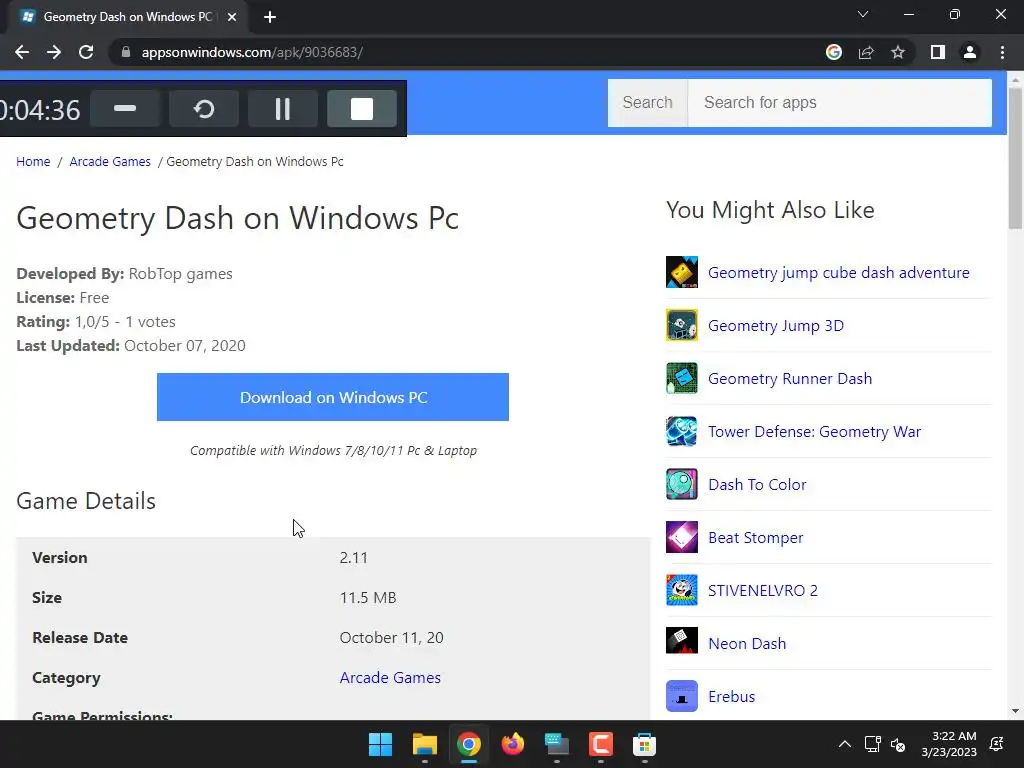Click the Geometry jump cube dash icon
Image resolution: width=1024 pixels, height=768 pixels.
click(x=682, y=272)
